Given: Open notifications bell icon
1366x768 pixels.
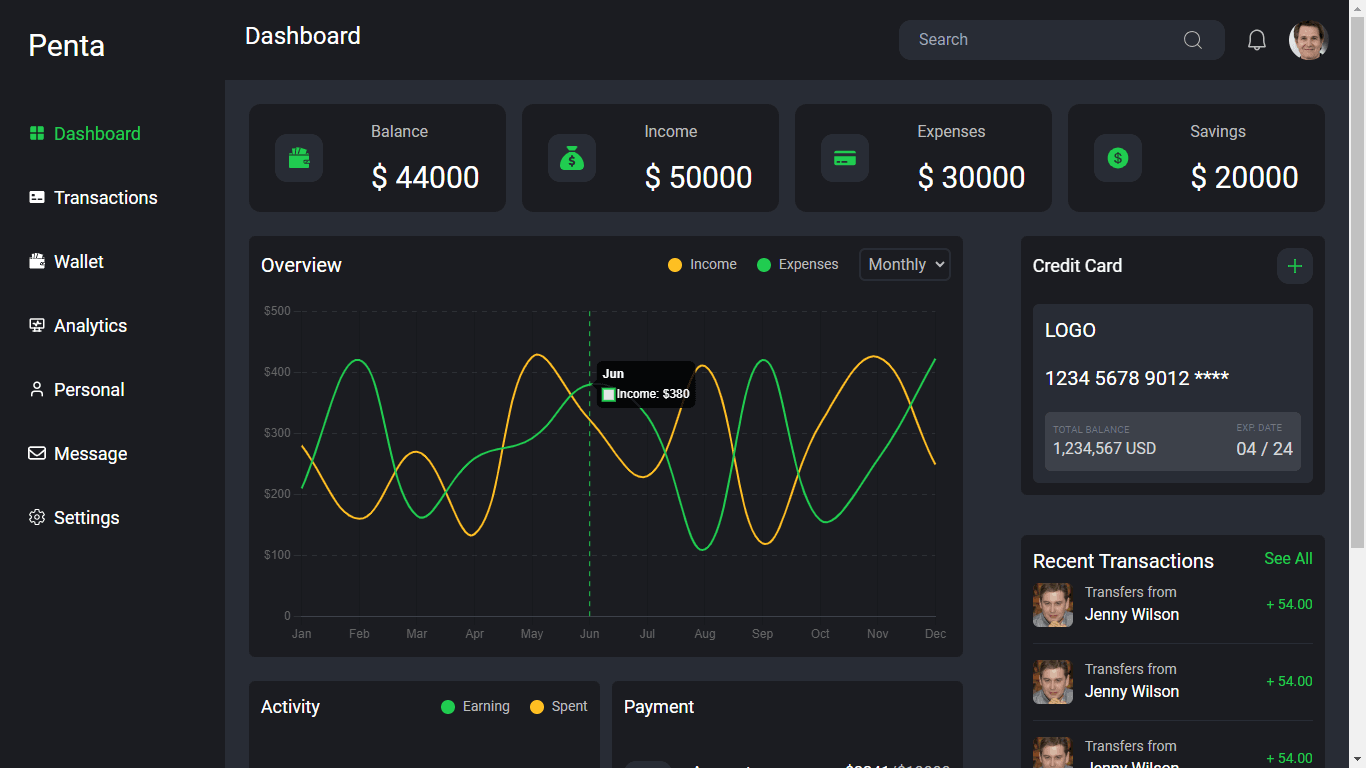Looking at the screenshot, I should click(1257, 40).
